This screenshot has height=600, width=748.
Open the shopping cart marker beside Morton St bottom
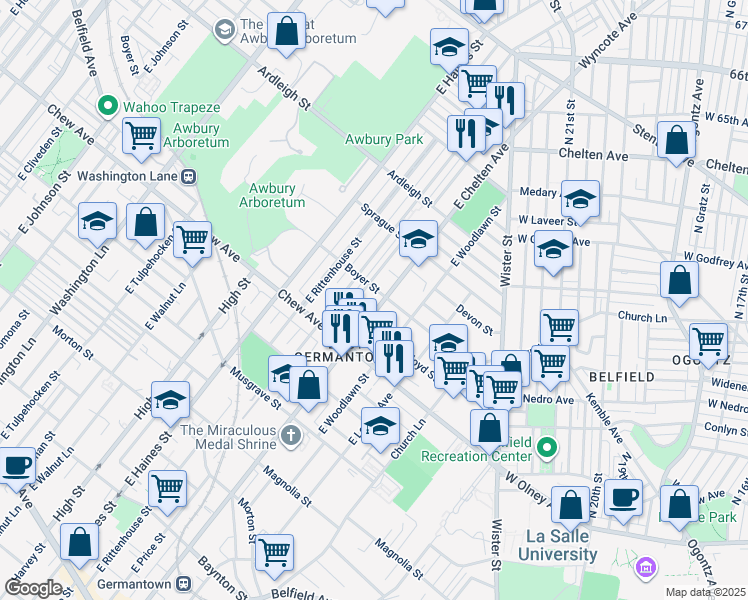274,553
